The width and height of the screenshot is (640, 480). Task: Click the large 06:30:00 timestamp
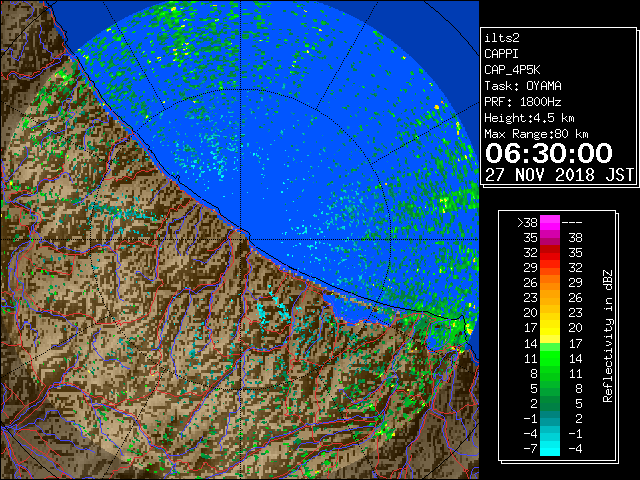[549, 153]
